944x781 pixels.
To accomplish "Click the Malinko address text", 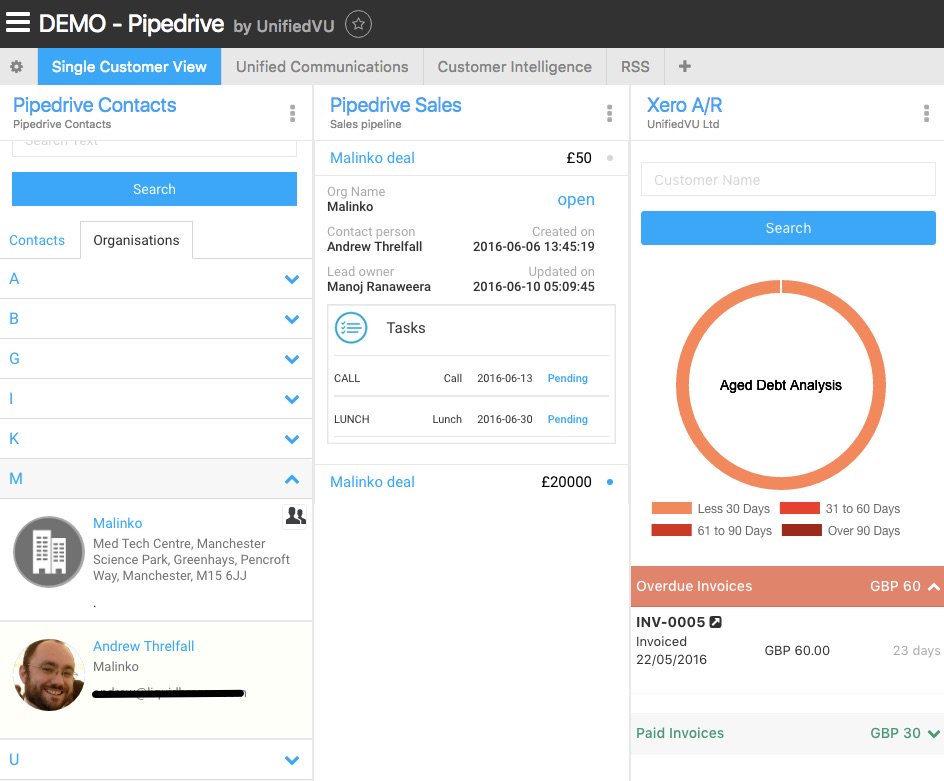I will (x=191, y=559).
